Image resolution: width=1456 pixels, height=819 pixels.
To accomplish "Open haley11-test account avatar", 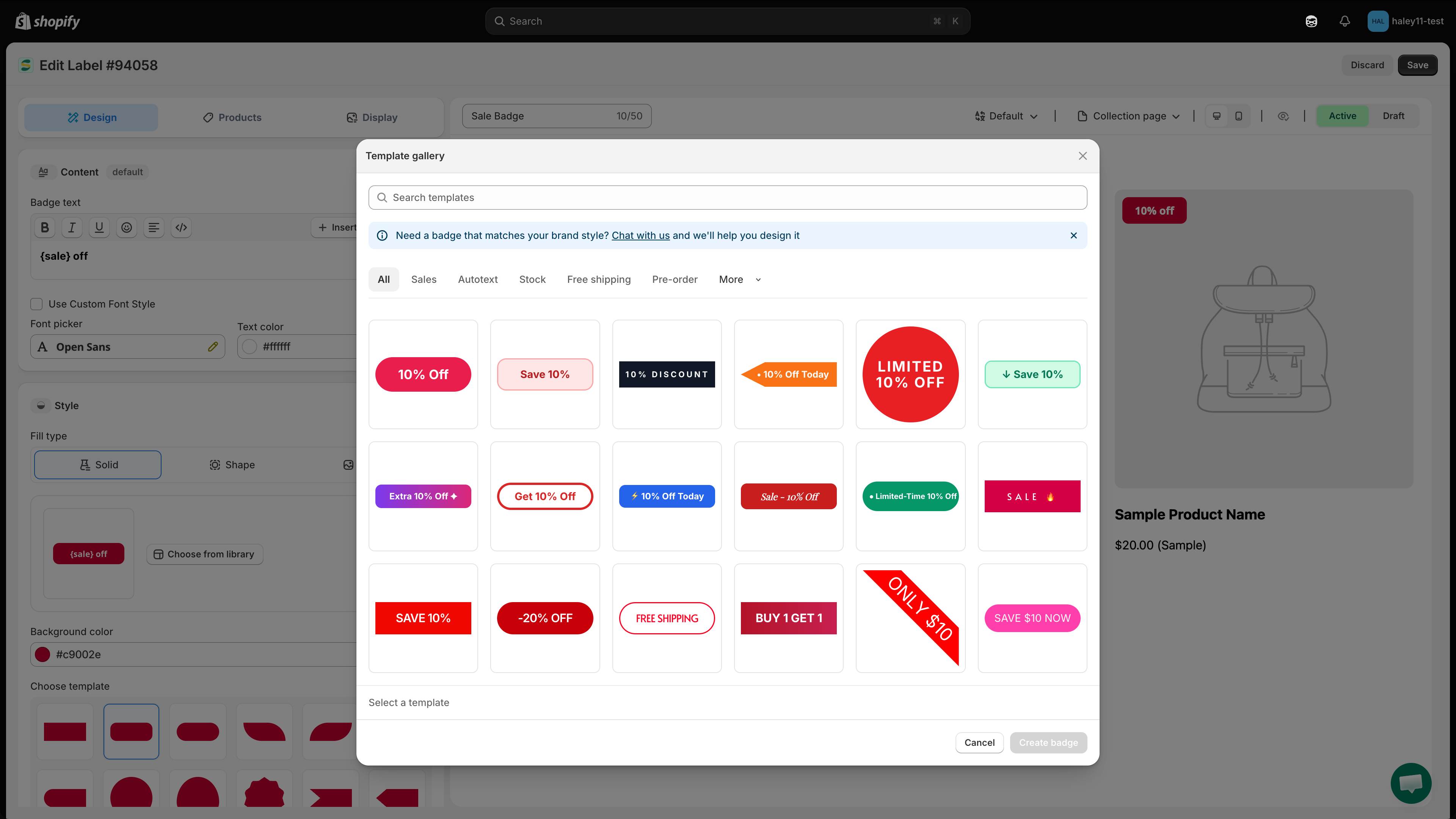I will (1378, 21).
